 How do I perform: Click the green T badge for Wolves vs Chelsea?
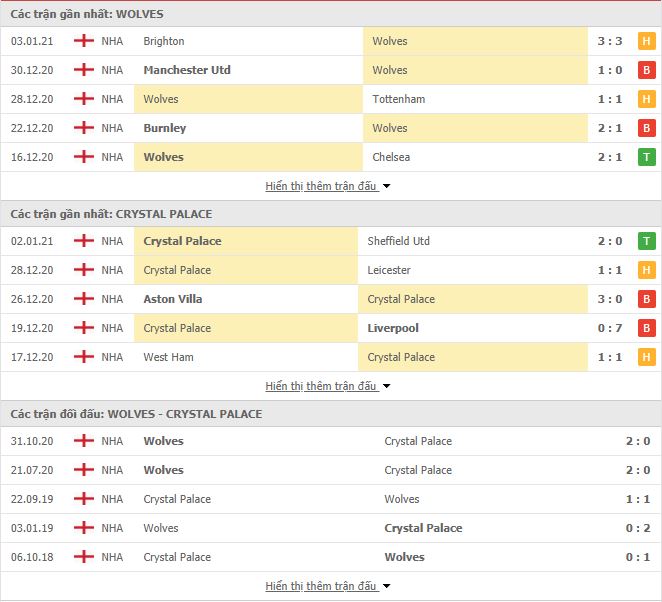(646, 157)
